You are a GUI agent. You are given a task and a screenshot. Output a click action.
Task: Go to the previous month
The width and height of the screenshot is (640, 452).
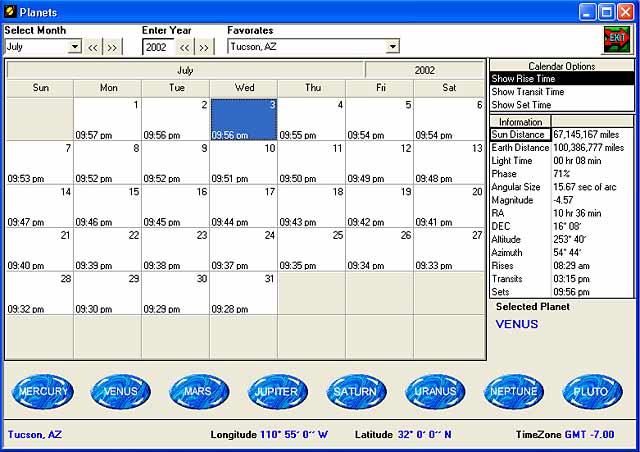pyautogui.click(x=93, y=47)
